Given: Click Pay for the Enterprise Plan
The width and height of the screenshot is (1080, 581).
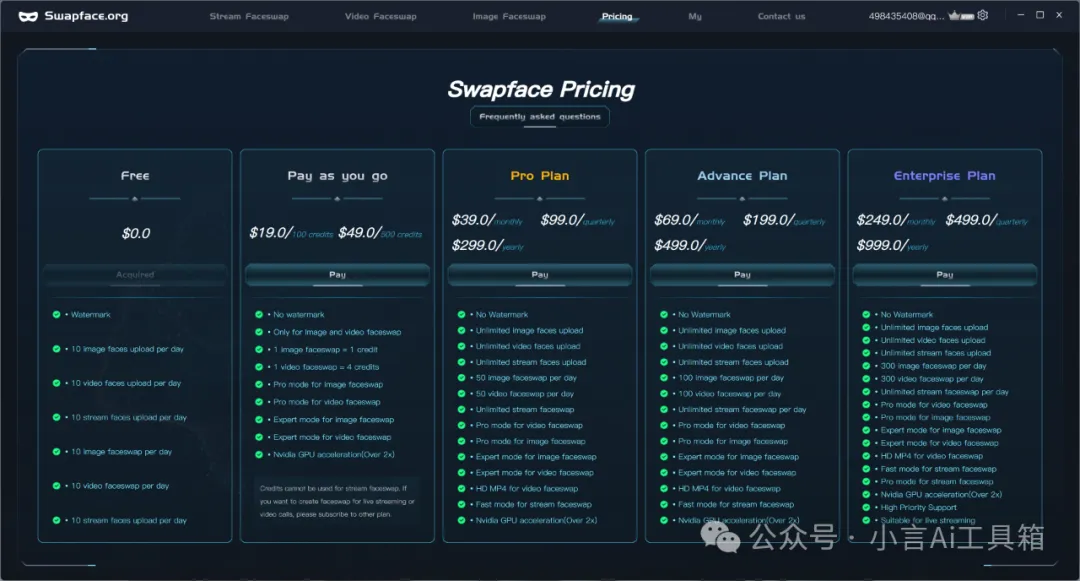Looking at the screenshot, I should click(x=945, y=275).
